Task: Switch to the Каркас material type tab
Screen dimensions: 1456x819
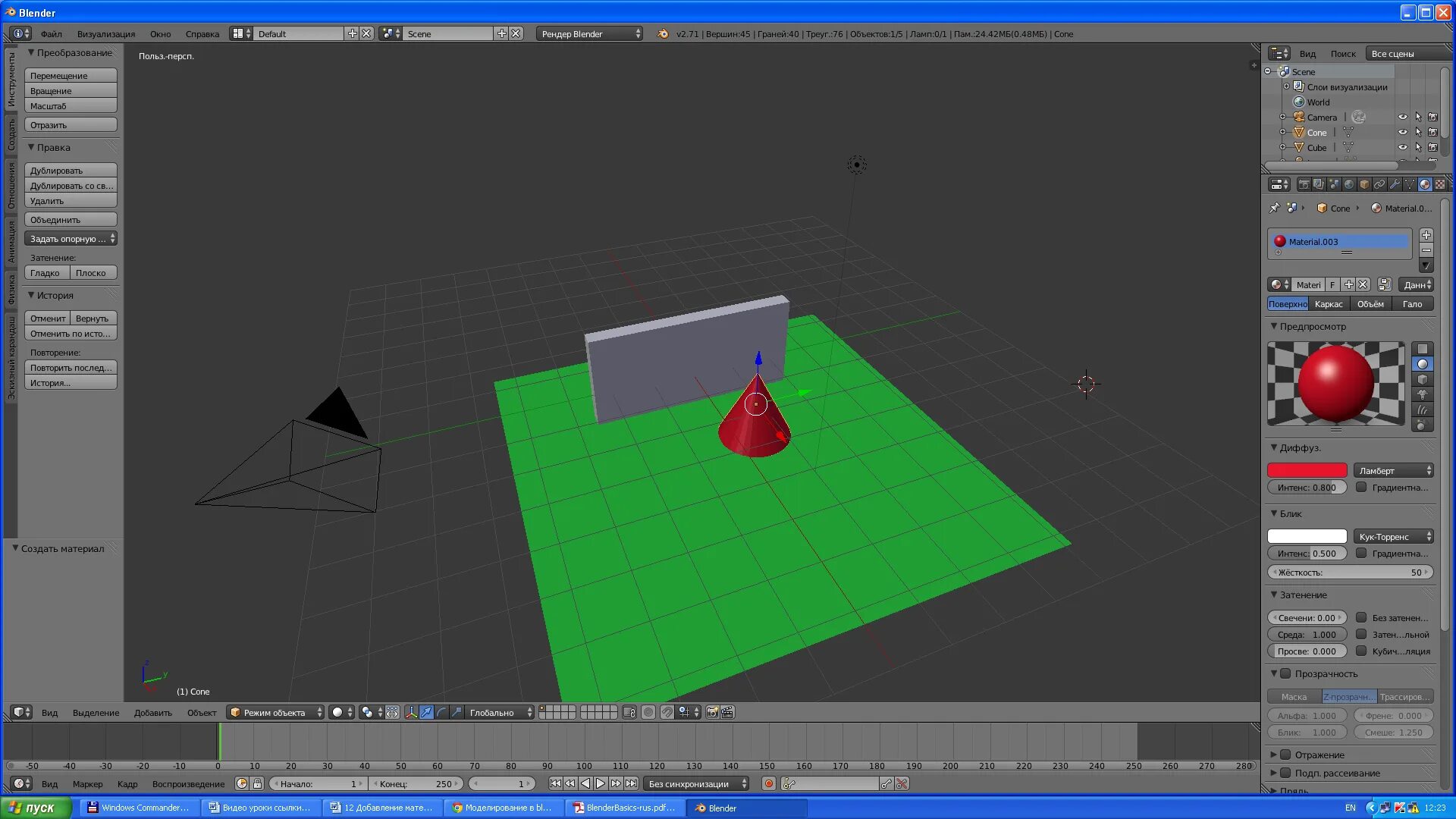Action: click(1329, 304)
